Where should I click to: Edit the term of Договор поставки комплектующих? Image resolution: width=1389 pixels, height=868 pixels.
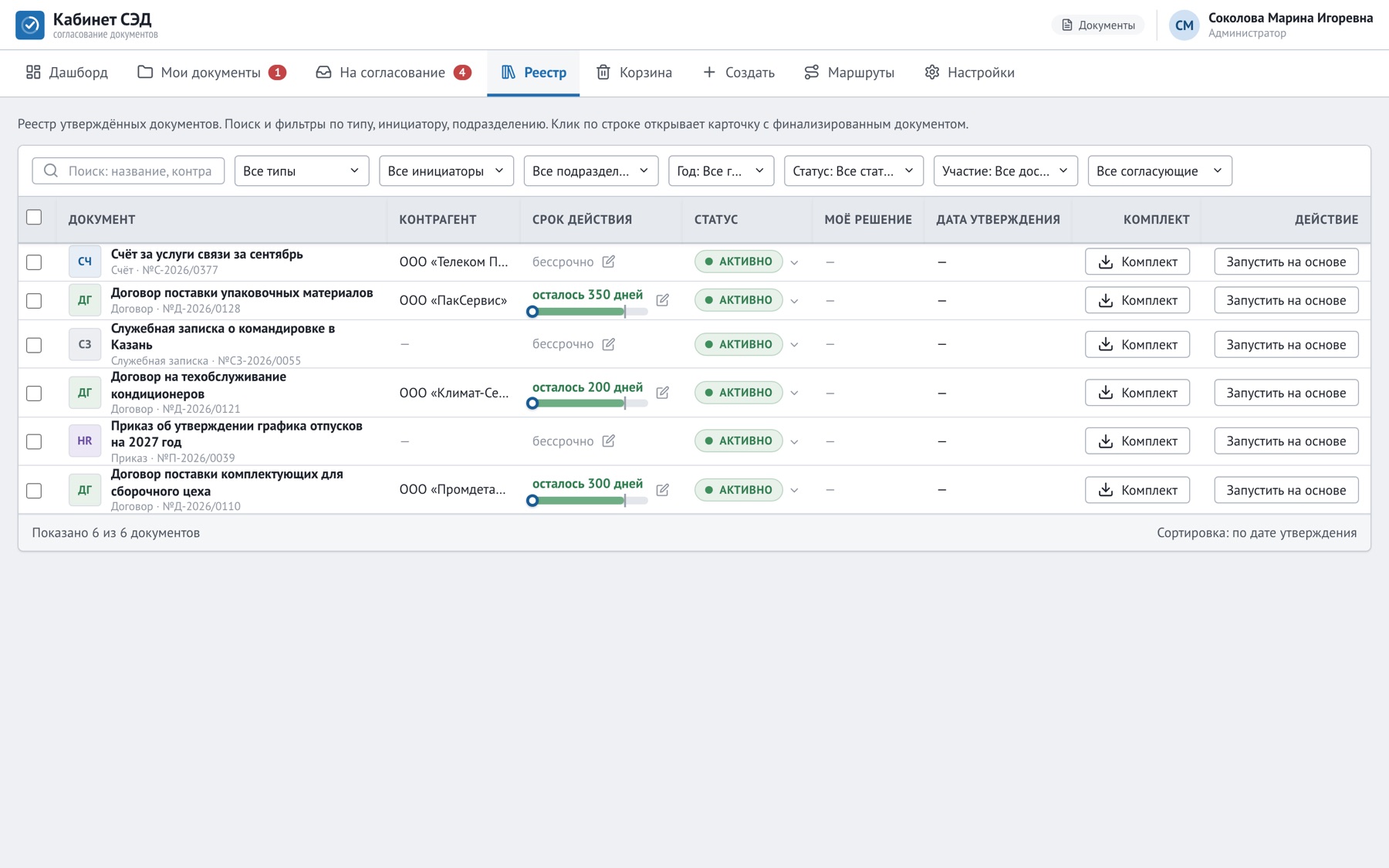(663, 490)
